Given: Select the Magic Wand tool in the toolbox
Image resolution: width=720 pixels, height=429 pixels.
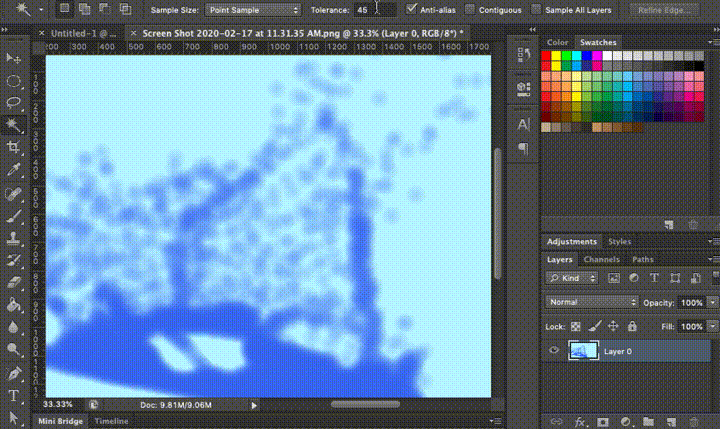Looking at the screenshot, I should [x=13, y=124].
